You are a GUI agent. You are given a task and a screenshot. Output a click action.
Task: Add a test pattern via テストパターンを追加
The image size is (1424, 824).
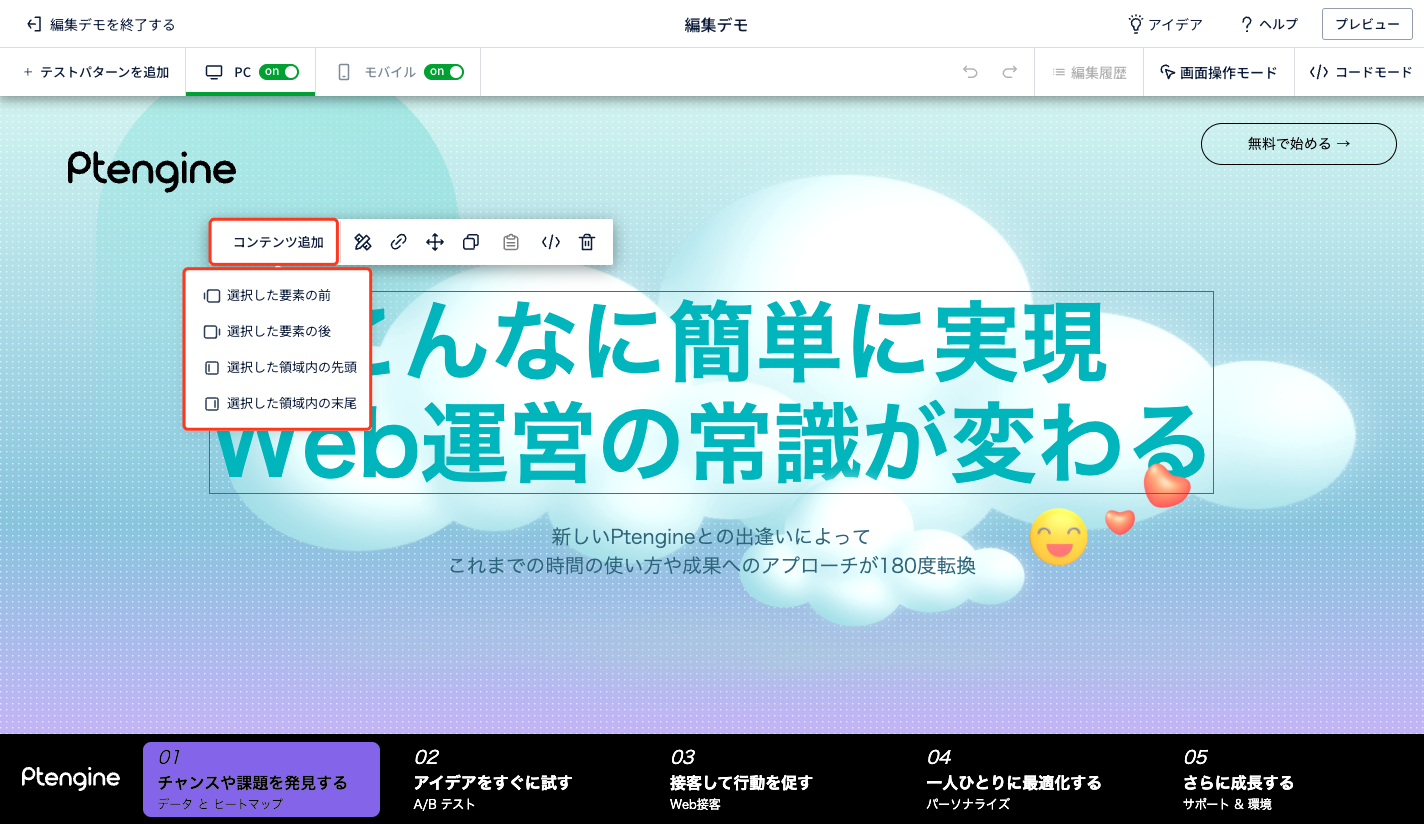coord(96,72)
